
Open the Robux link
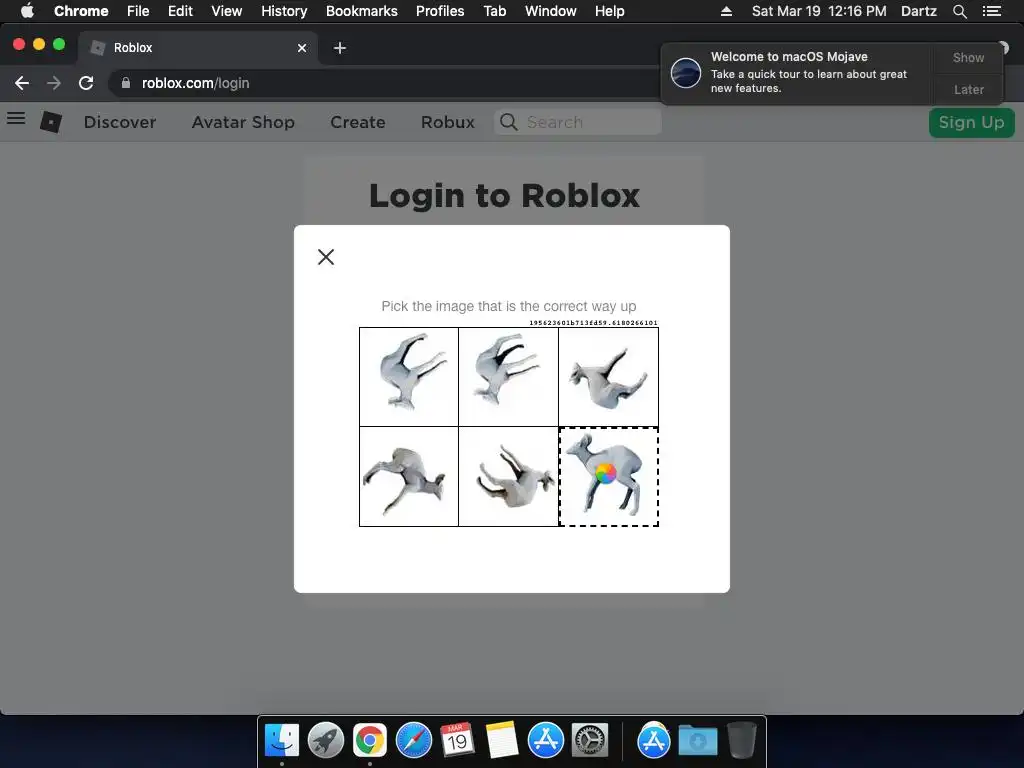(x=447, y=122)
